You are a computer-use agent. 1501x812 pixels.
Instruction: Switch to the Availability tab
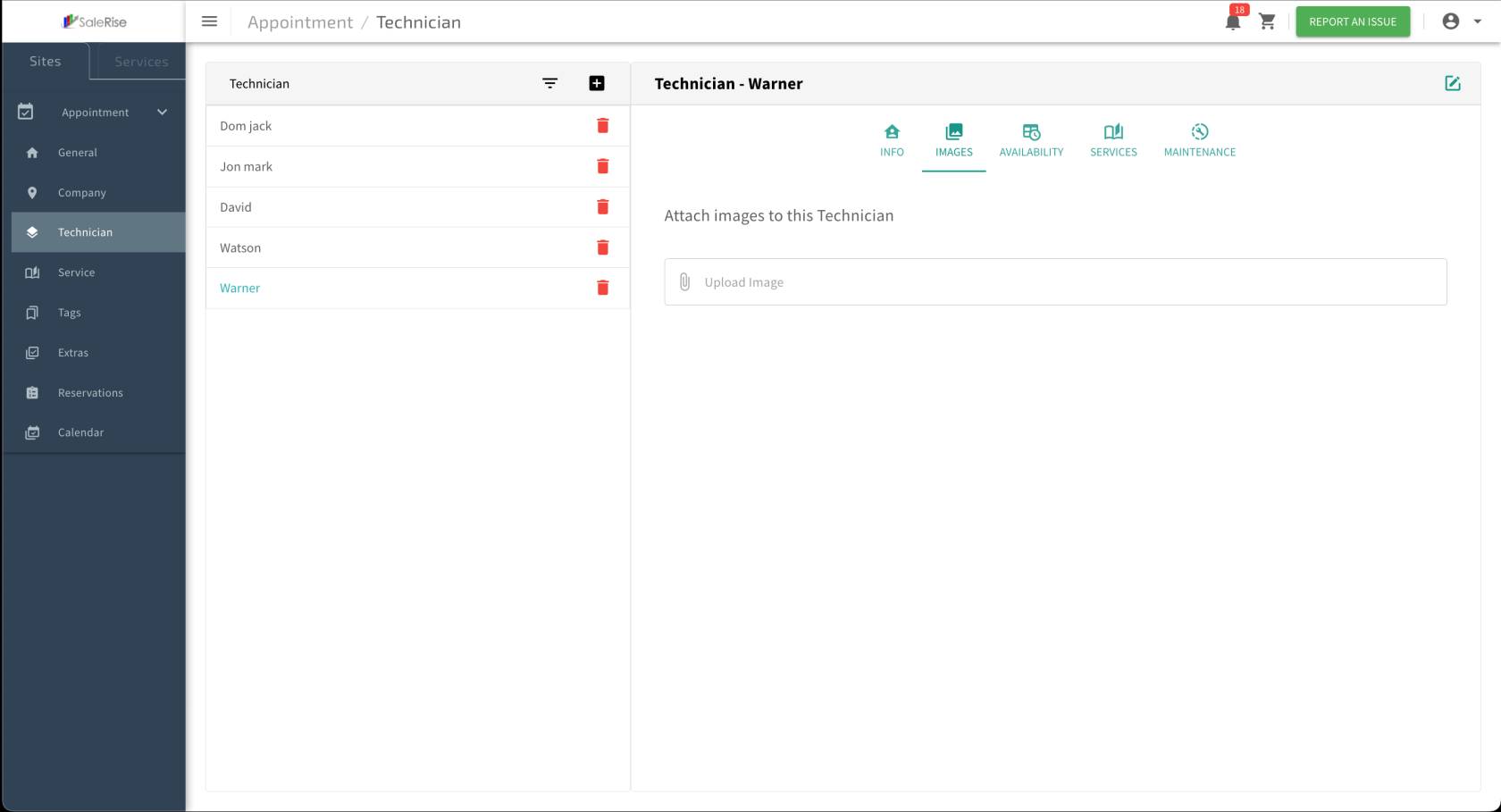coord(1031,140)
